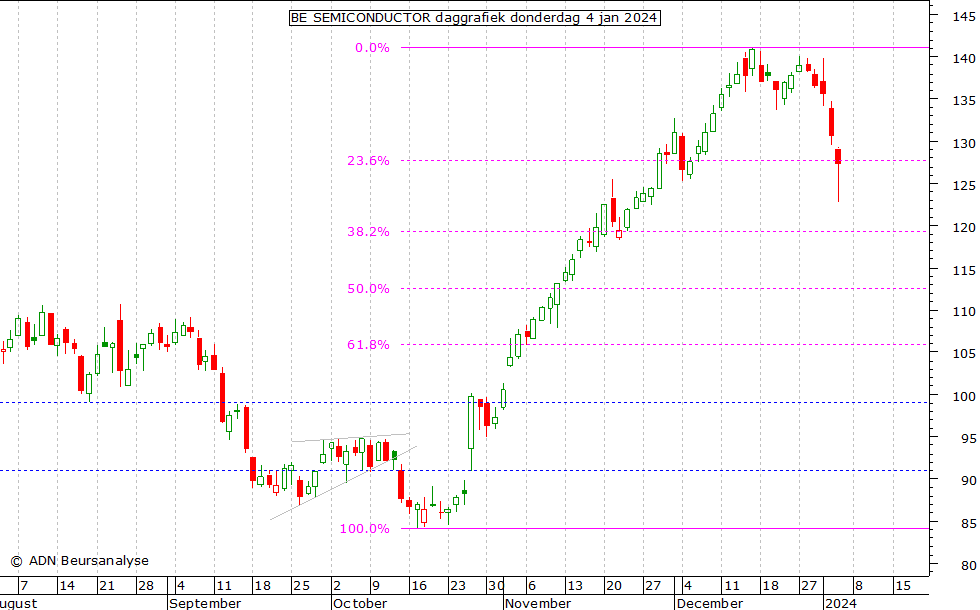Click the chart title BE SEMICONDUCTOR daggrafiek
The image size is (980, 610).
474,18
